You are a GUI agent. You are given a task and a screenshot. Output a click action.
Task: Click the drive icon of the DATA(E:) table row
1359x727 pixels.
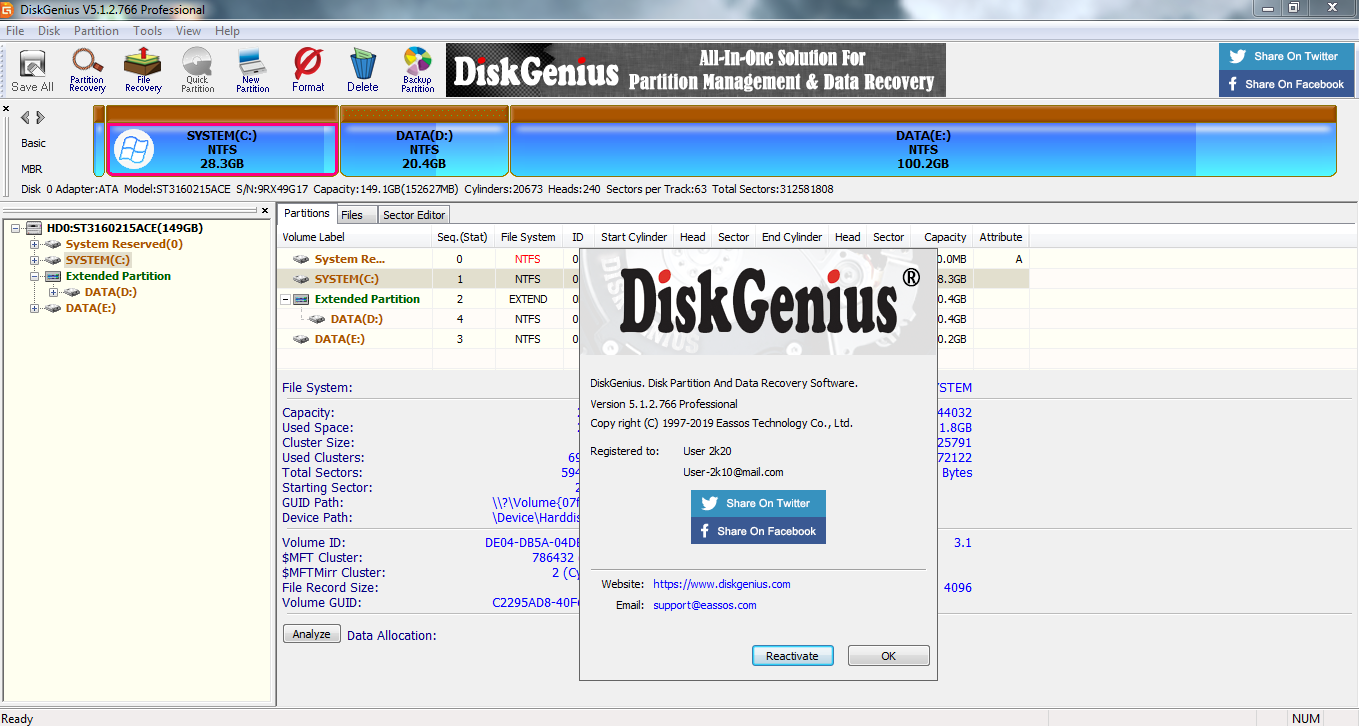(x=301, y=339)
